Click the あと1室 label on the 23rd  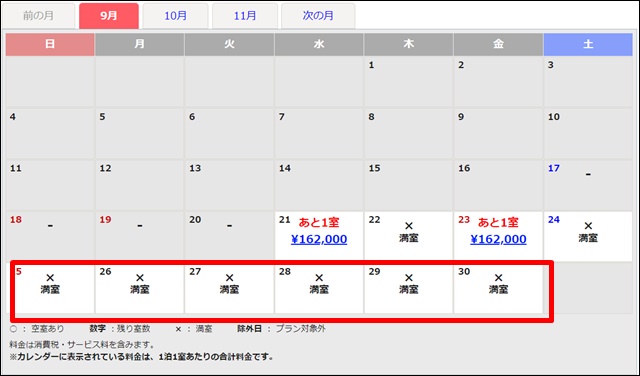[x=498, y=222]
